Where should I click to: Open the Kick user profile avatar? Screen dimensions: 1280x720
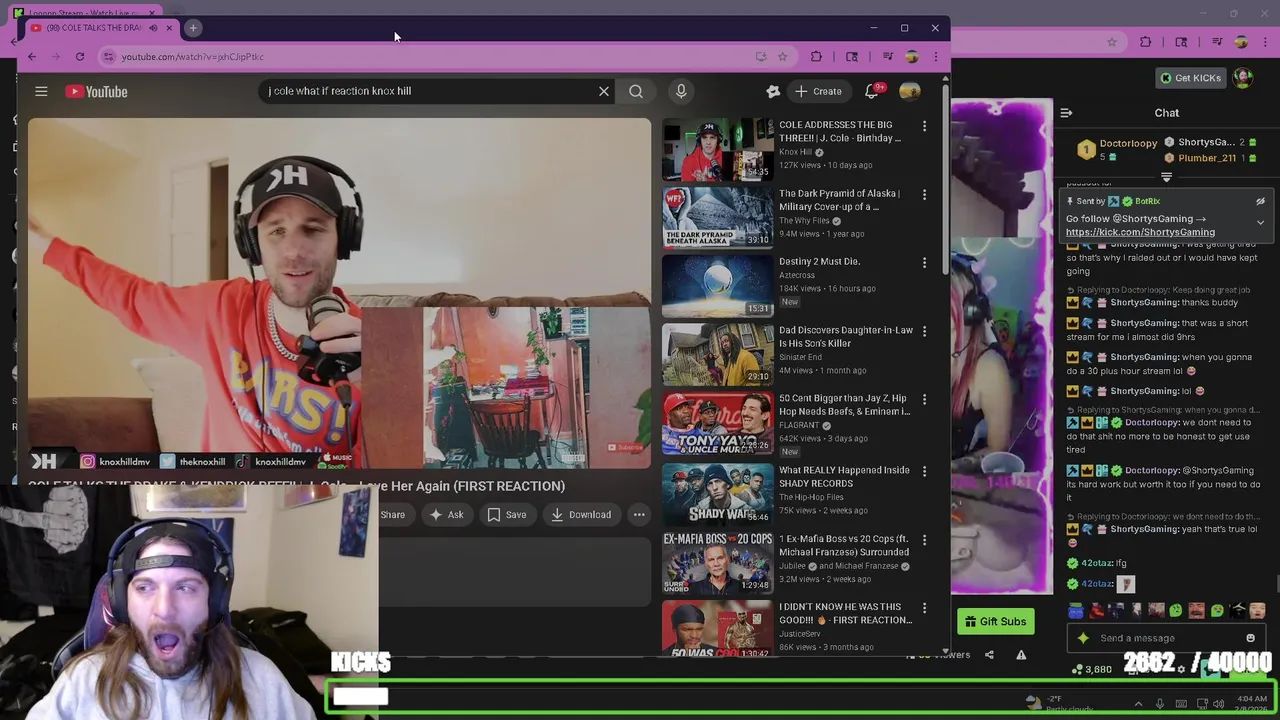(1242, 77)
